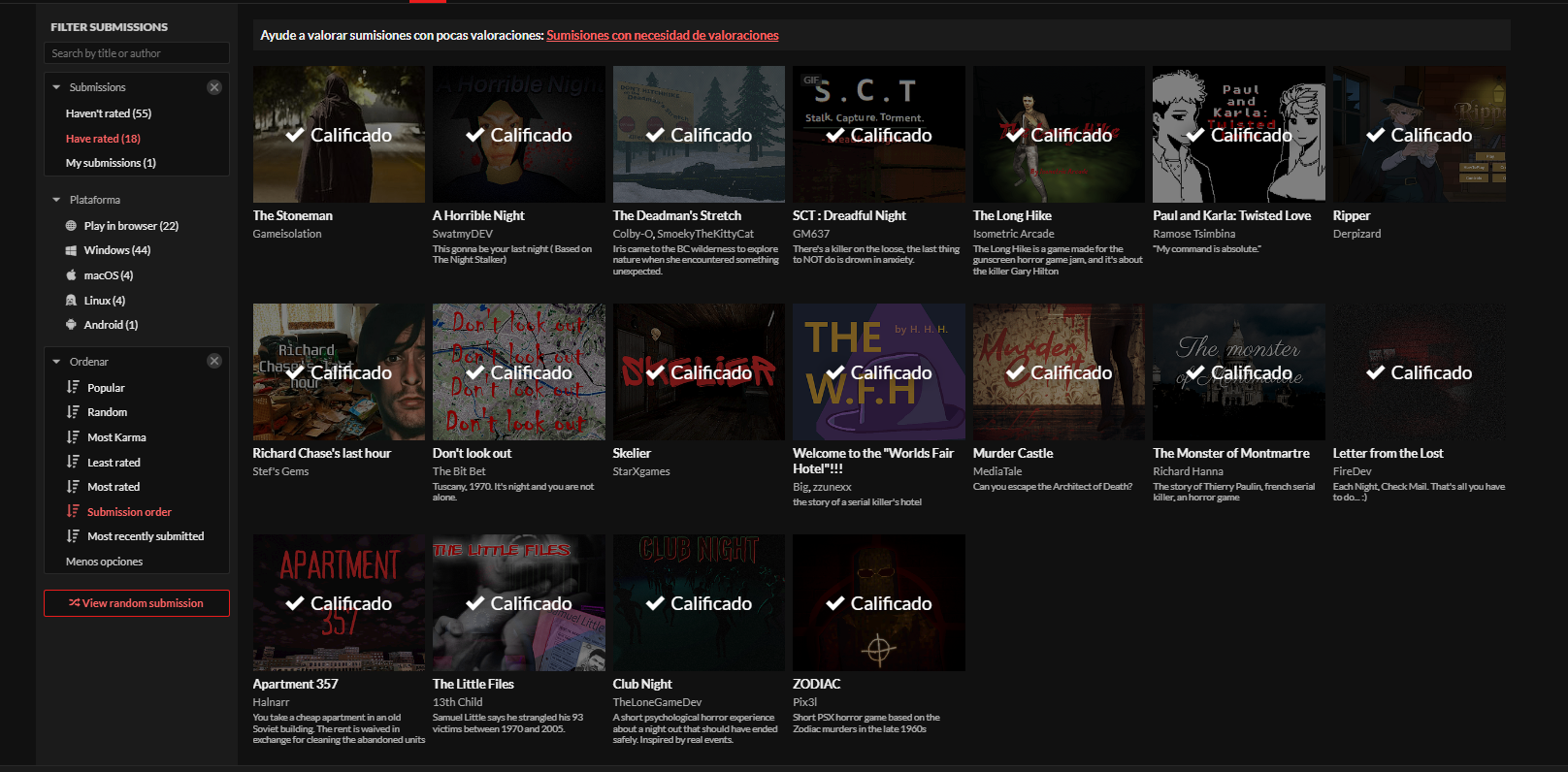
Task: Visit author Derpizard's profile
Action: [x=1356, y=234]
